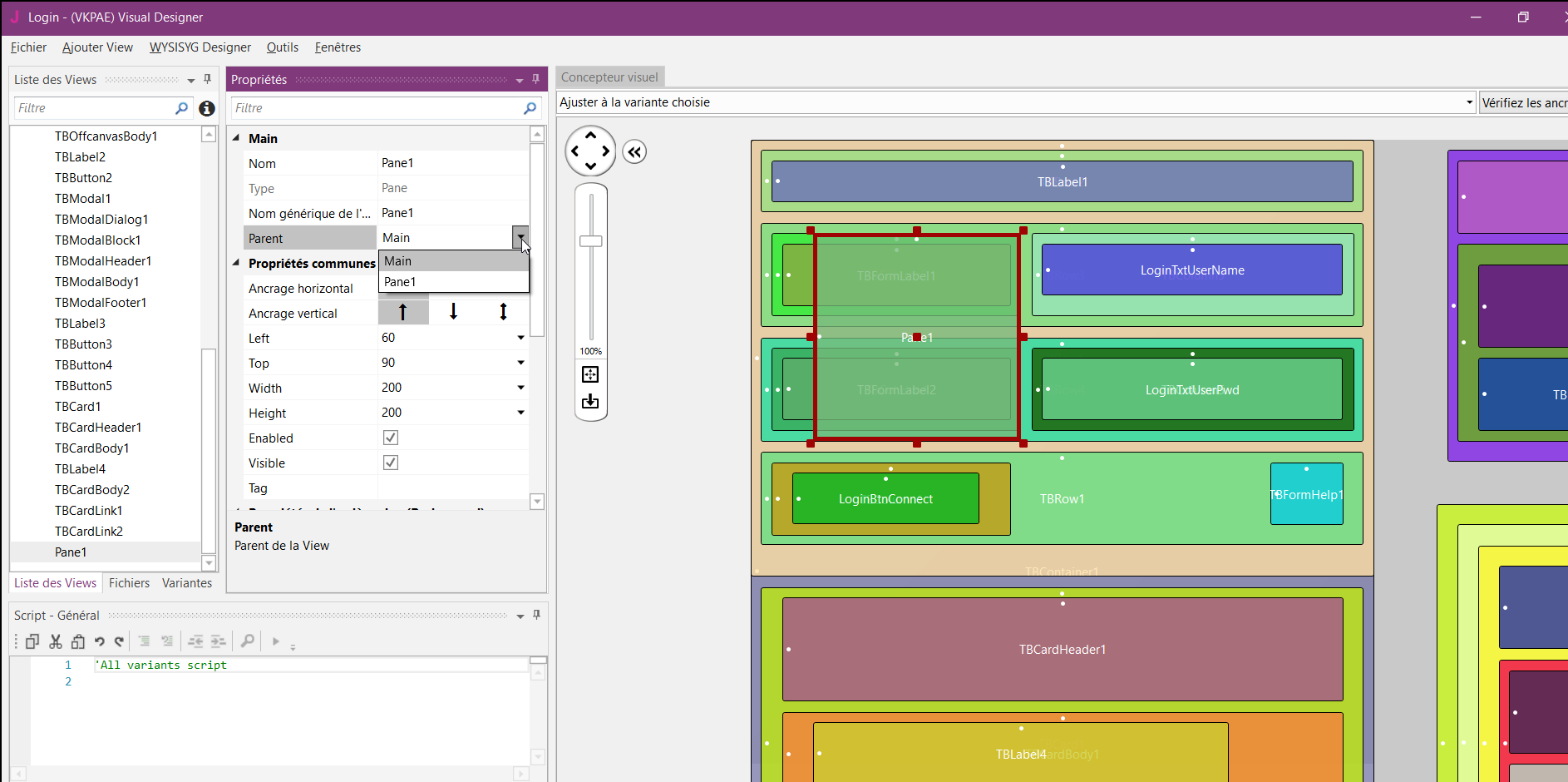Screen dimensions: 1568x782
Task: Pan designer left with the left arrow
Action: pyautogui.click(x=575, y=151)
